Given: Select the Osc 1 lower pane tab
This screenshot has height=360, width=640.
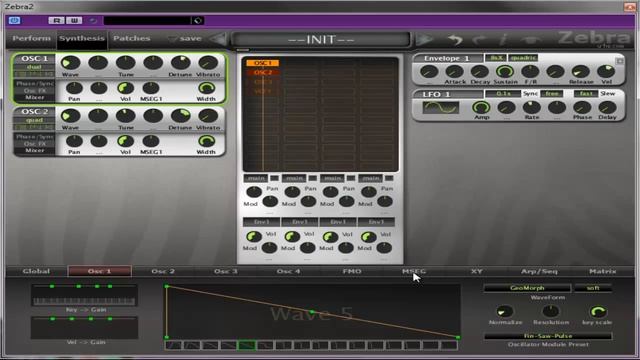Looking at the screenshot, I should click(100, 271).
